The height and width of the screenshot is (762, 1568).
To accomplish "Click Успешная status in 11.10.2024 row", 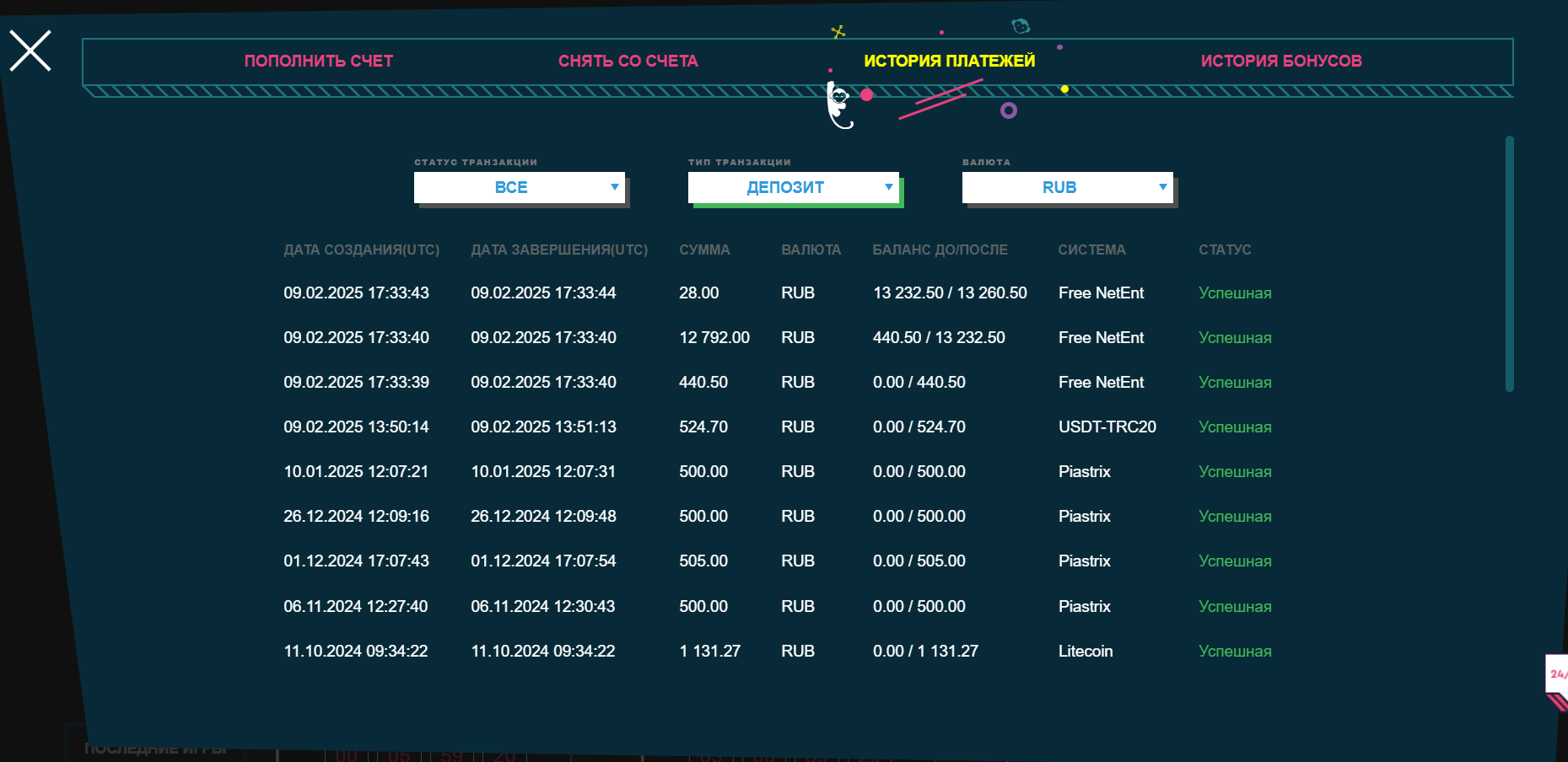I will [x=1235, y=651].
